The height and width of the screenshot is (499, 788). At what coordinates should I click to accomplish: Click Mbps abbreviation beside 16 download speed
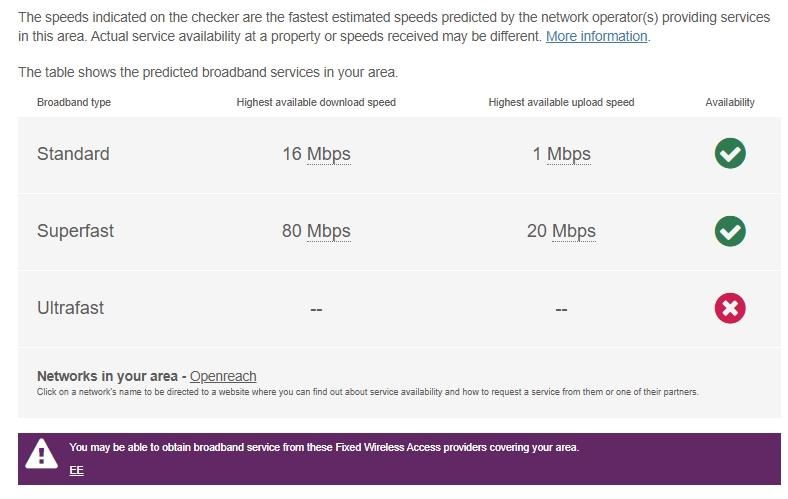pos(328,154)
